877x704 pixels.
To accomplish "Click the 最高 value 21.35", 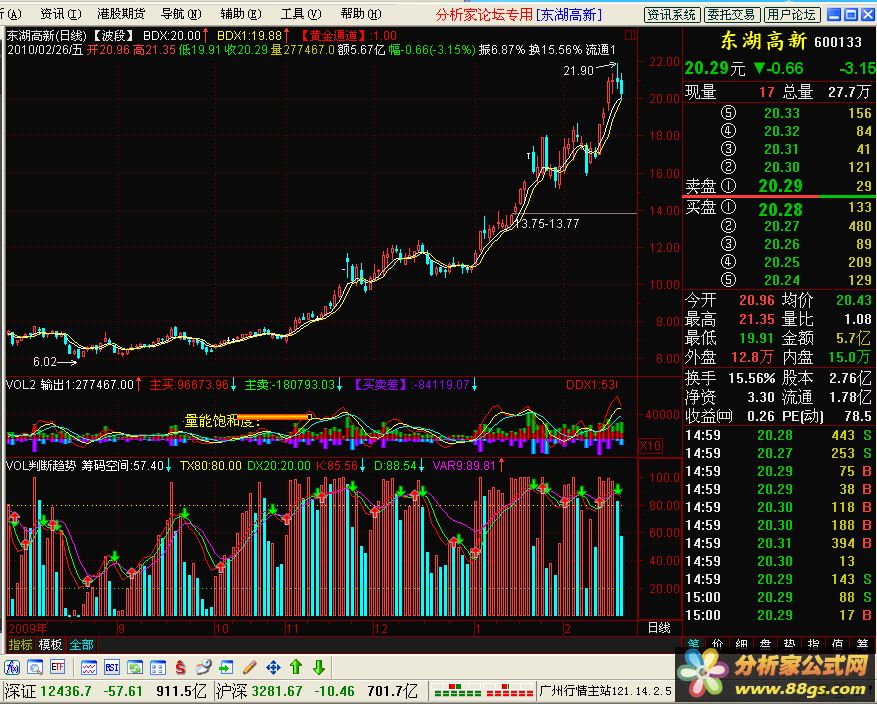I will click(757, 319).
